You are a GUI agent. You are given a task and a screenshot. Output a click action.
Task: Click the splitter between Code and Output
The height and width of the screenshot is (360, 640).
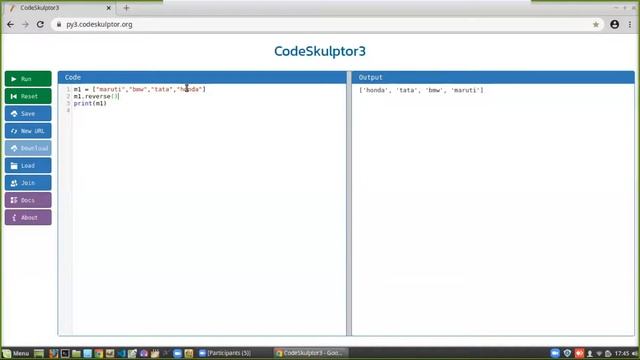coord(349,203)
